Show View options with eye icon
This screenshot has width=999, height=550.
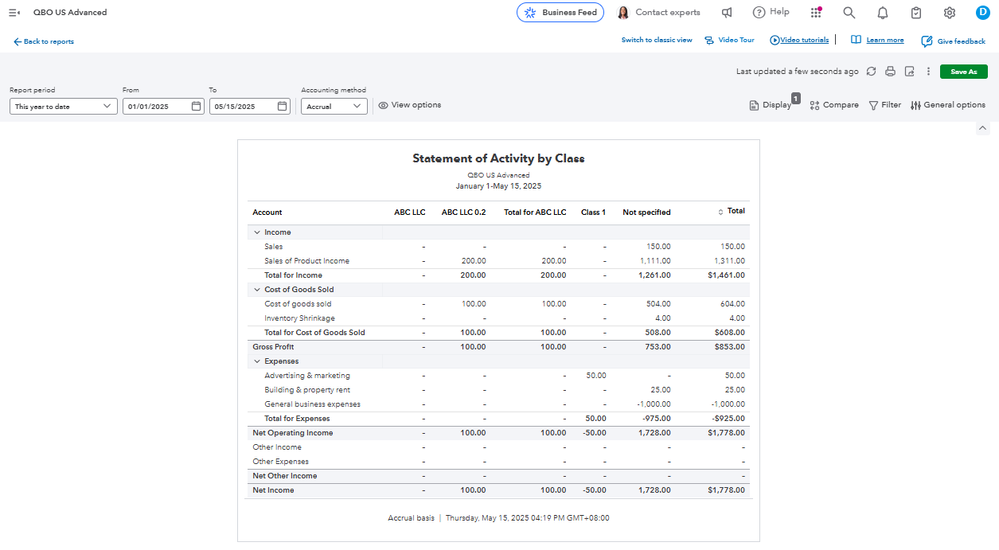pos(409,105)
